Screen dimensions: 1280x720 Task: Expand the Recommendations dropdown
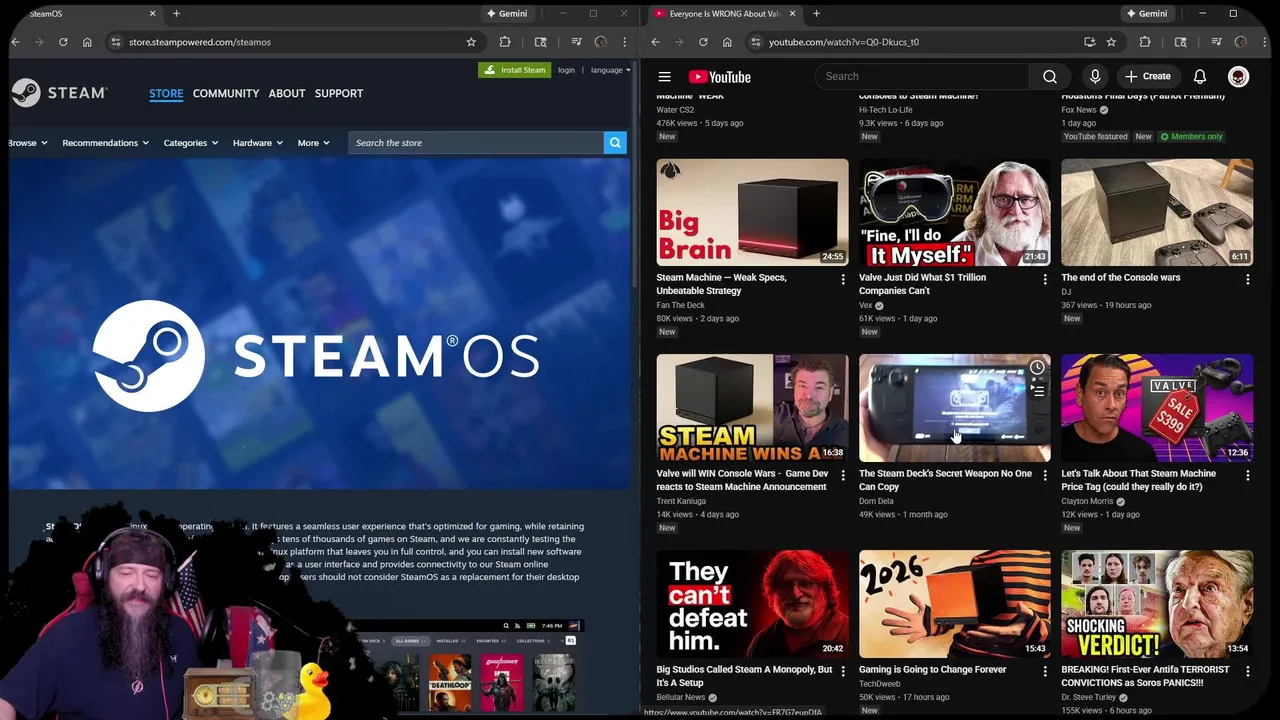coord(105,143)
